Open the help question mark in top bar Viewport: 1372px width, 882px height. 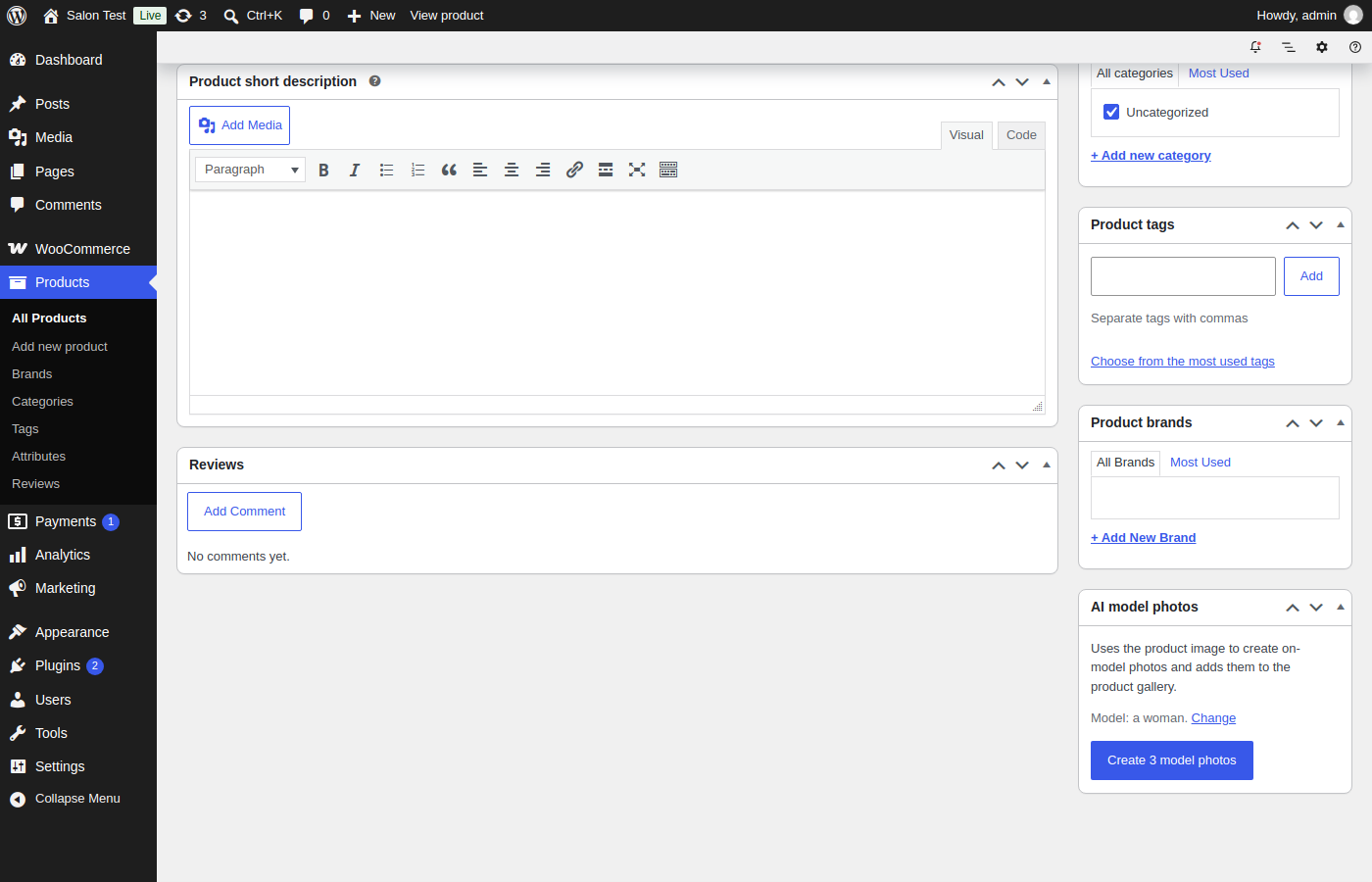click(1355, 47)
